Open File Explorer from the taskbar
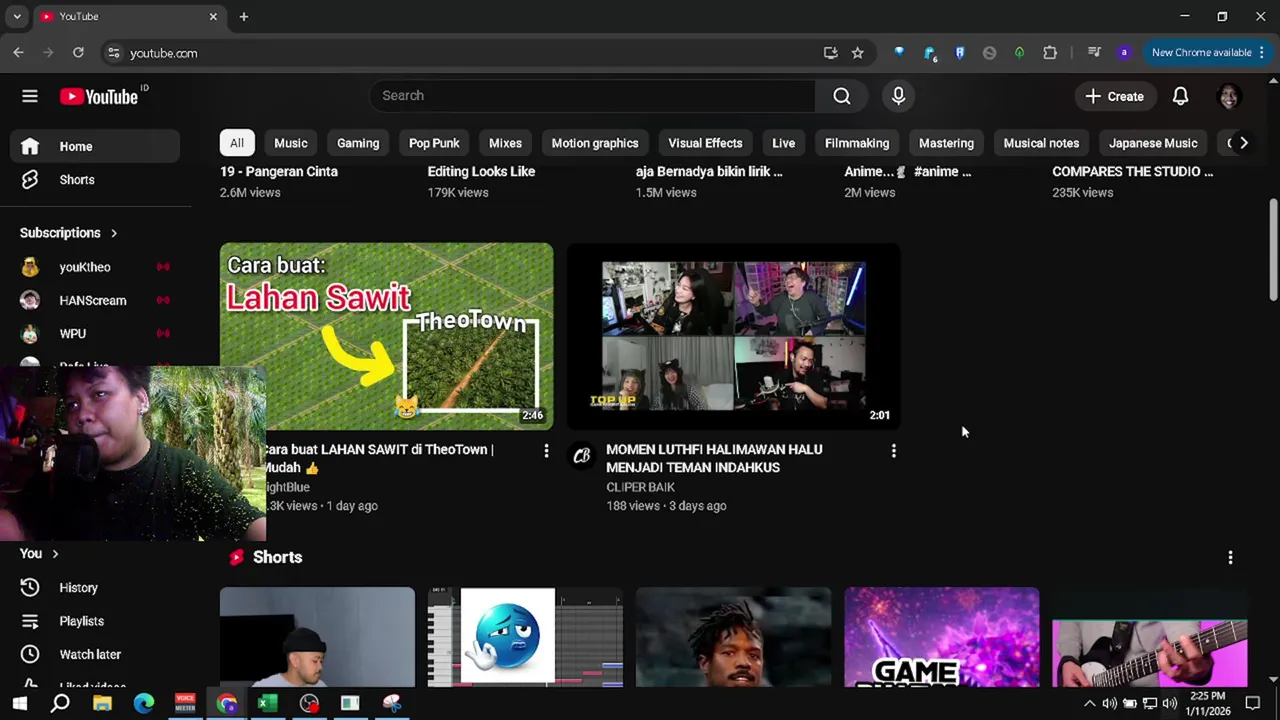This screenshot has height=720, width=1280. (102, 704)
